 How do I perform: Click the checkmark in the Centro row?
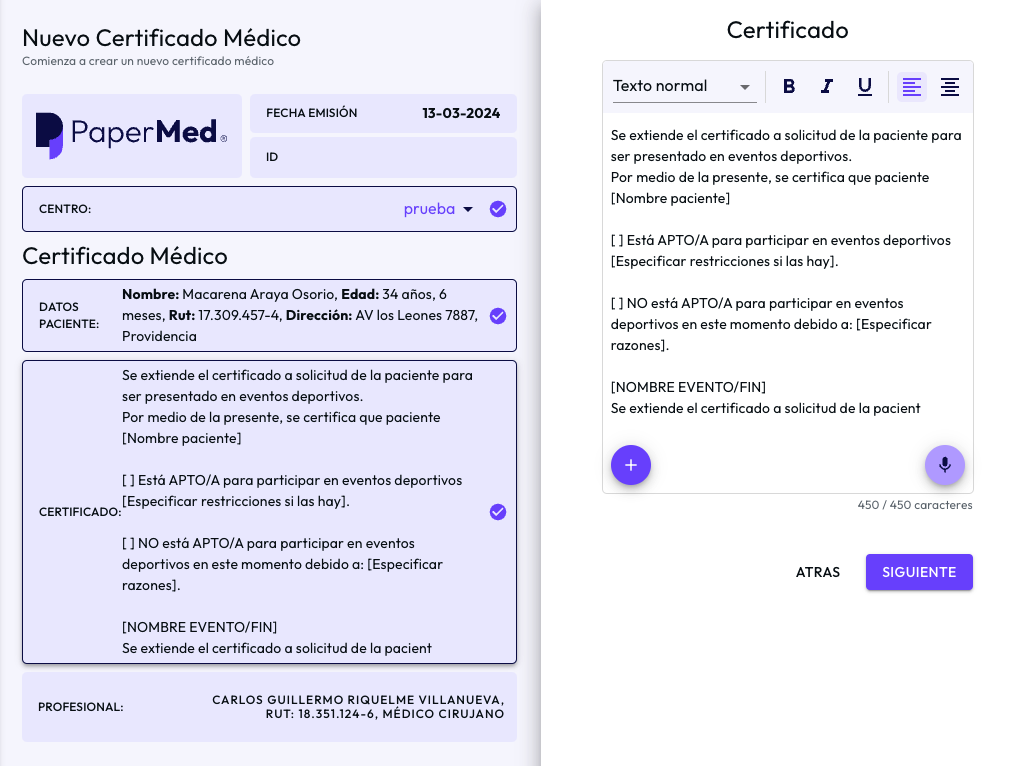[498, 209]
